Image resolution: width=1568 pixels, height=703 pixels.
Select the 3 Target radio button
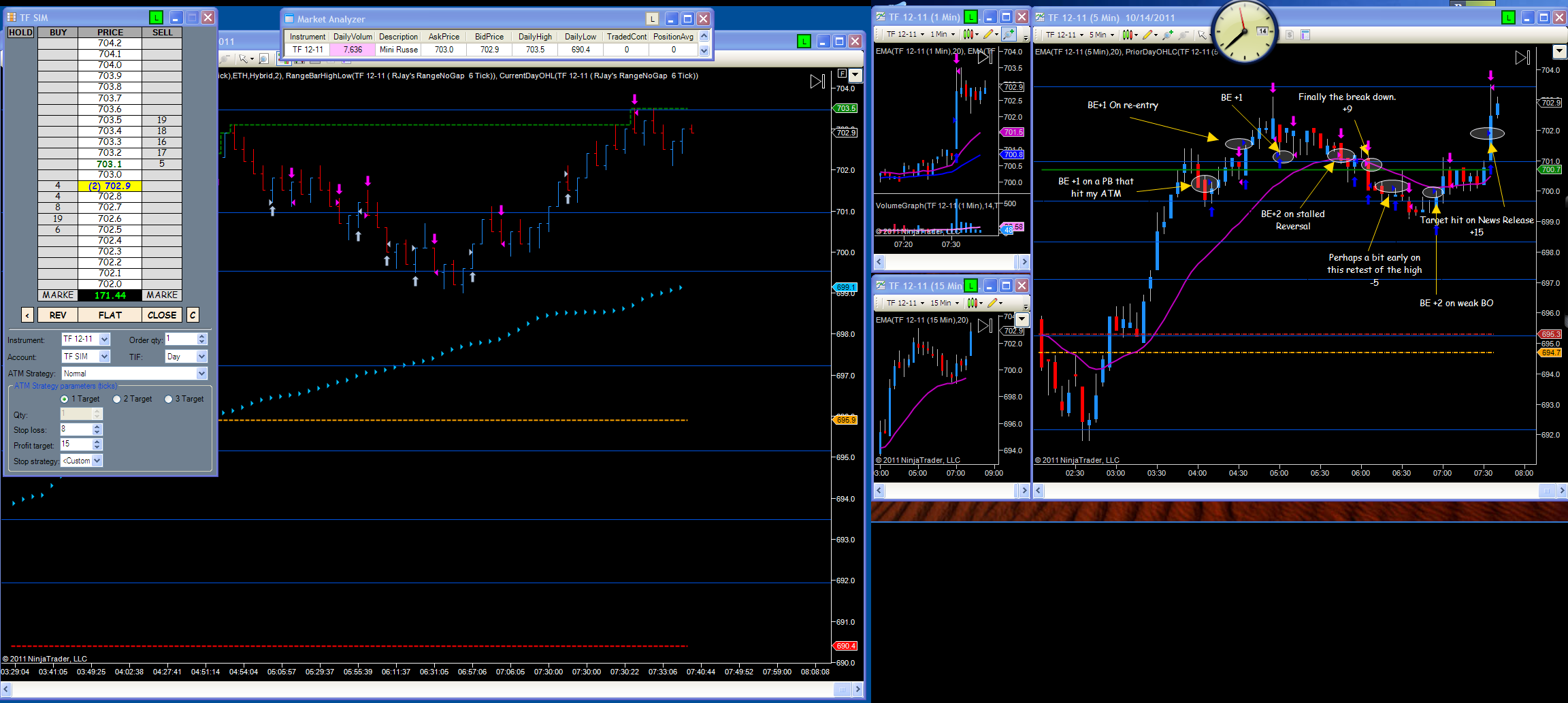[168, 399]
